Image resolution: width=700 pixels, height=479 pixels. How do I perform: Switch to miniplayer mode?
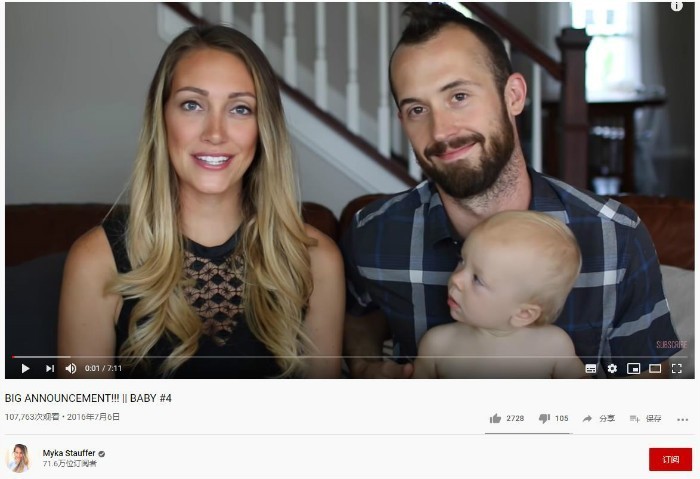click(x=633, y=368)
